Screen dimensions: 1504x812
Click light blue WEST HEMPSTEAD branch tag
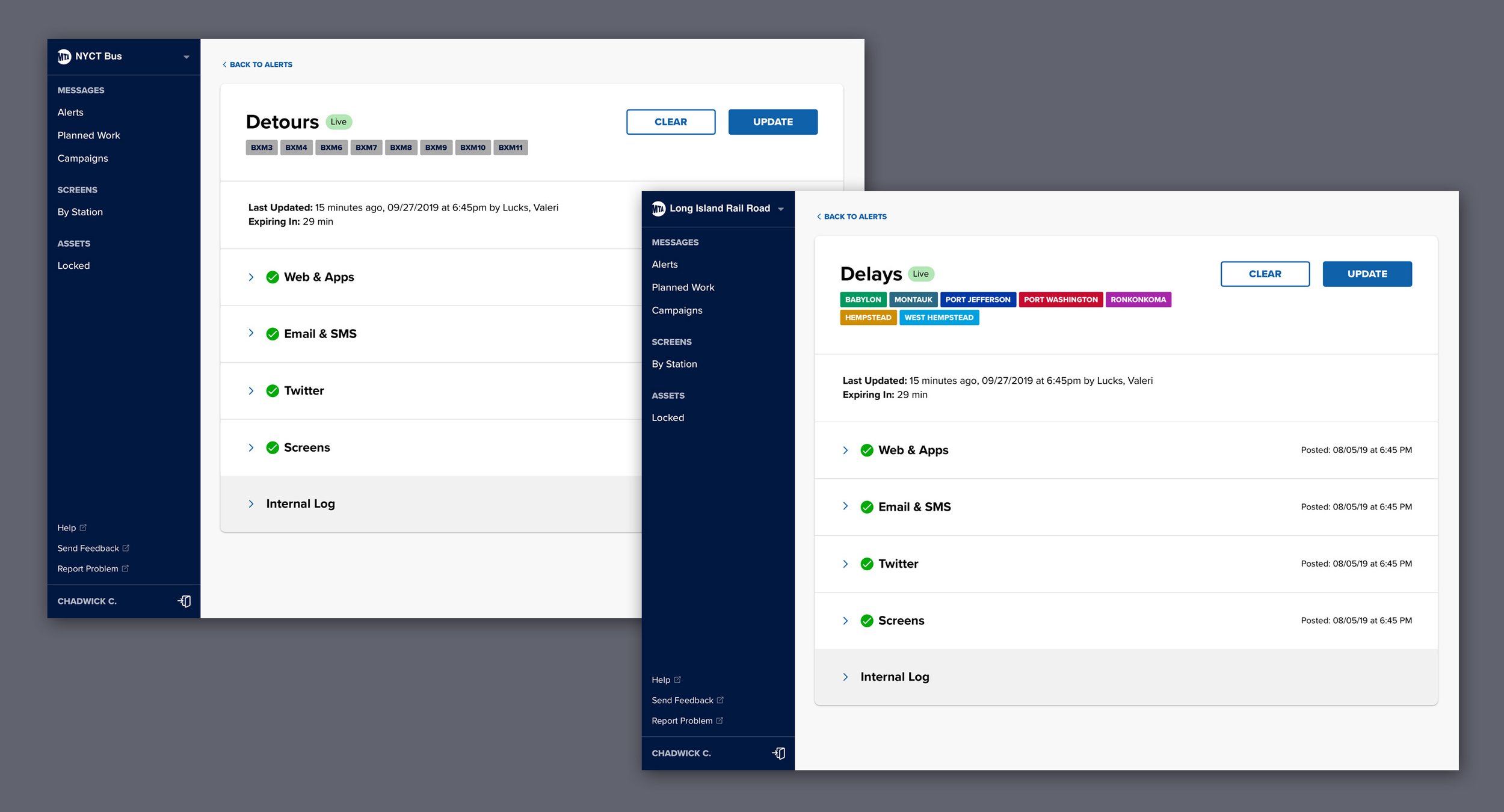939,318
